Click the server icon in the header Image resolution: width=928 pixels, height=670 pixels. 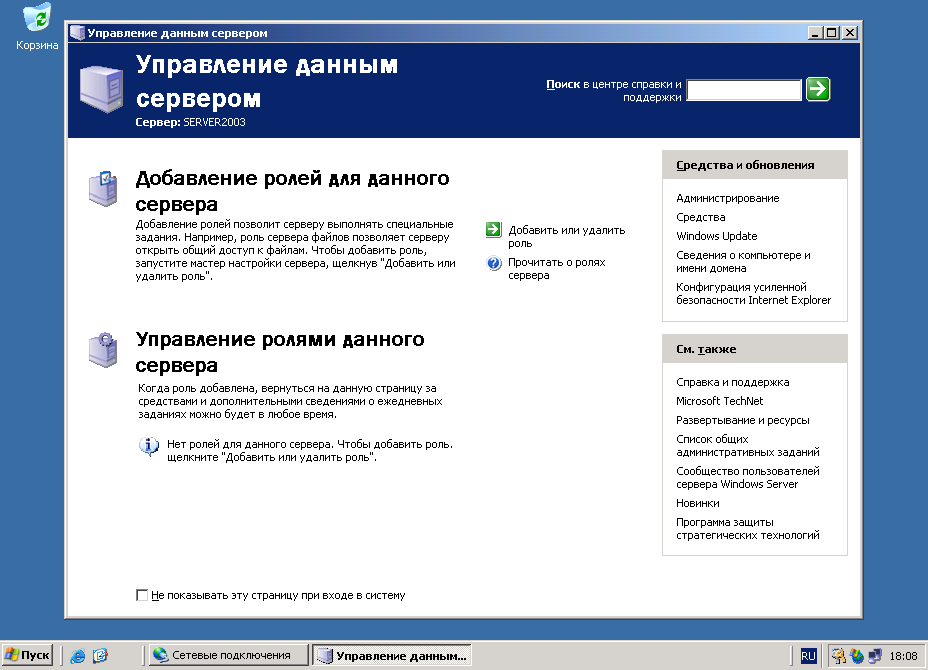coord(102,89)
